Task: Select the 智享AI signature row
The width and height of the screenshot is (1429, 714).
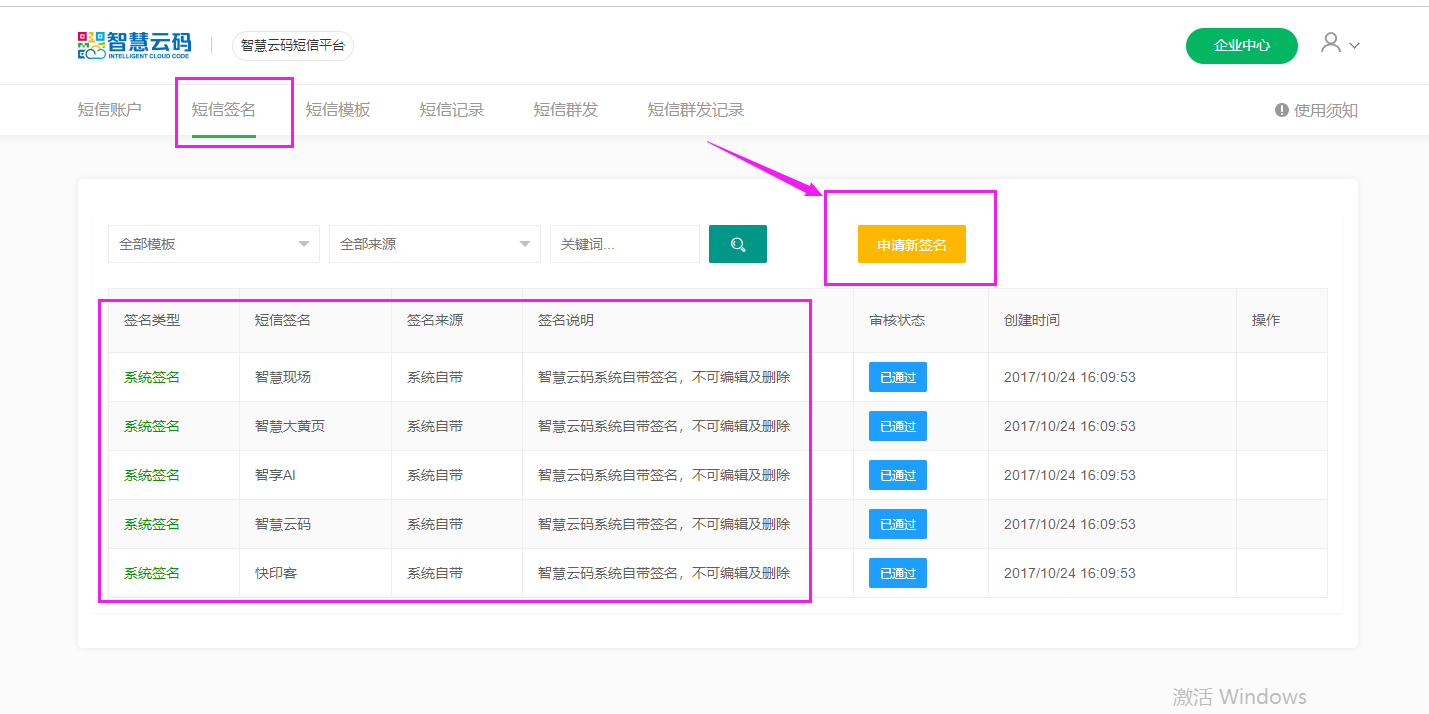Action: (275, 475)
